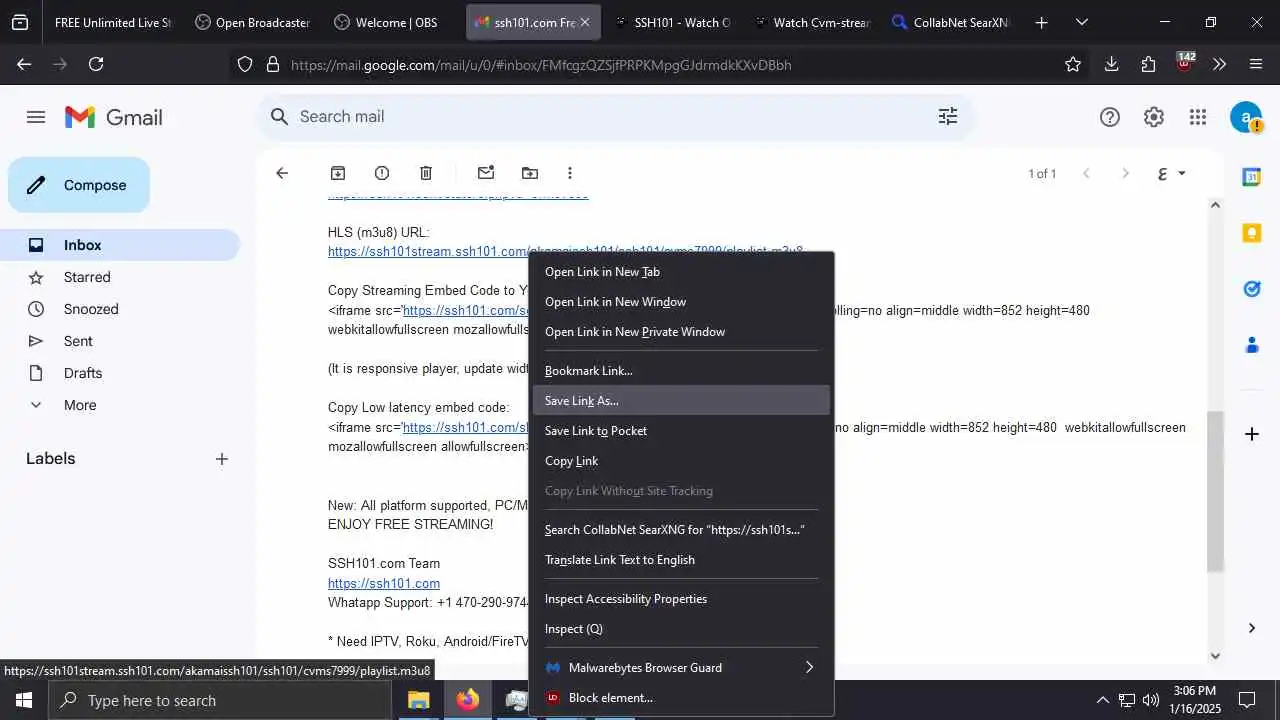Select Open Link in New Private Window
Viewport: 1280px width, 720px height.
(x=682, y=332)
